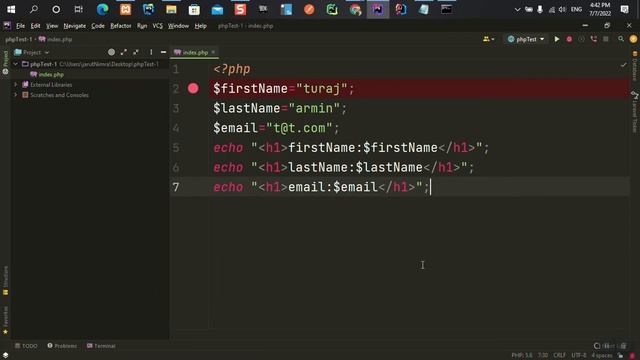The height and width of the screenshot is (360, 640).
Task: Open XAMPP from the taskbar
Action: (x=125, y=9)
